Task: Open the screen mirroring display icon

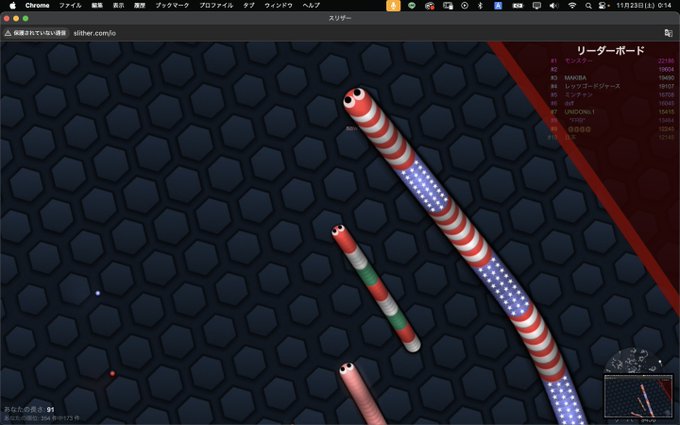Action: pos(537,6)
